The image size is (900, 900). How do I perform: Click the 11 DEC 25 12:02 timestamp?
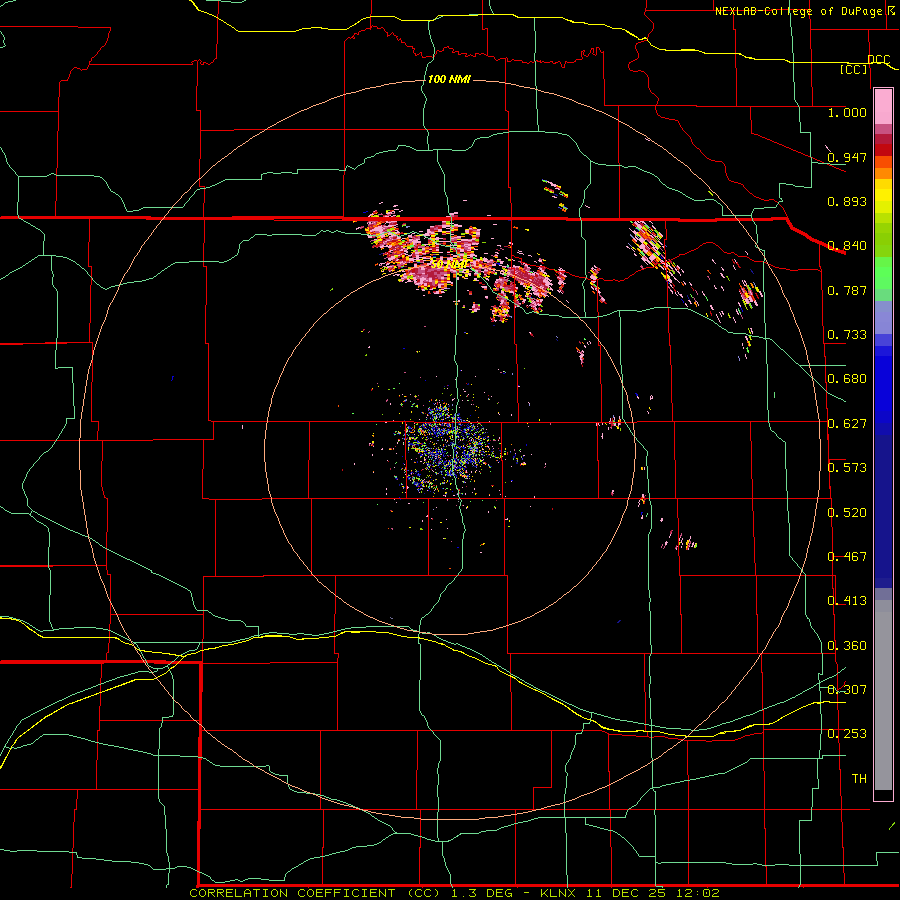tap(653, 893)
